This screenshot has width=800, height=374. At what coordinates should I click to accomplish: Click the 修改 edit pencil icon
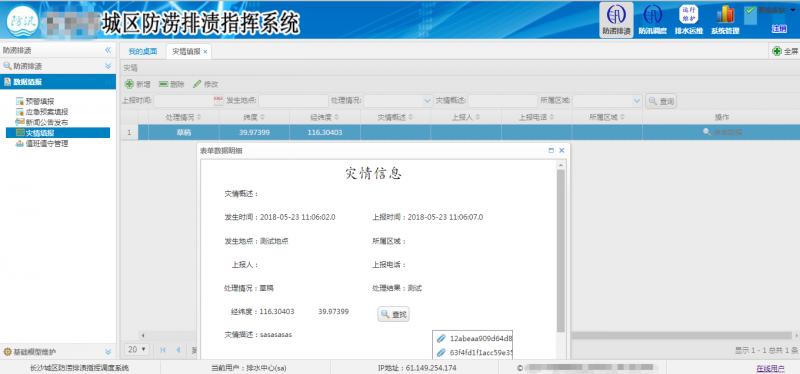[x=197, y=84]
